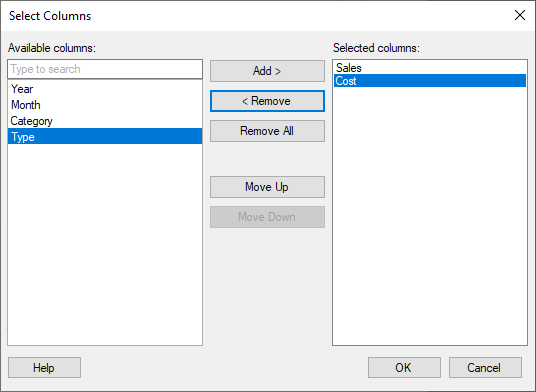
Task: Select Month in Available columns
Action: [105, 105]
